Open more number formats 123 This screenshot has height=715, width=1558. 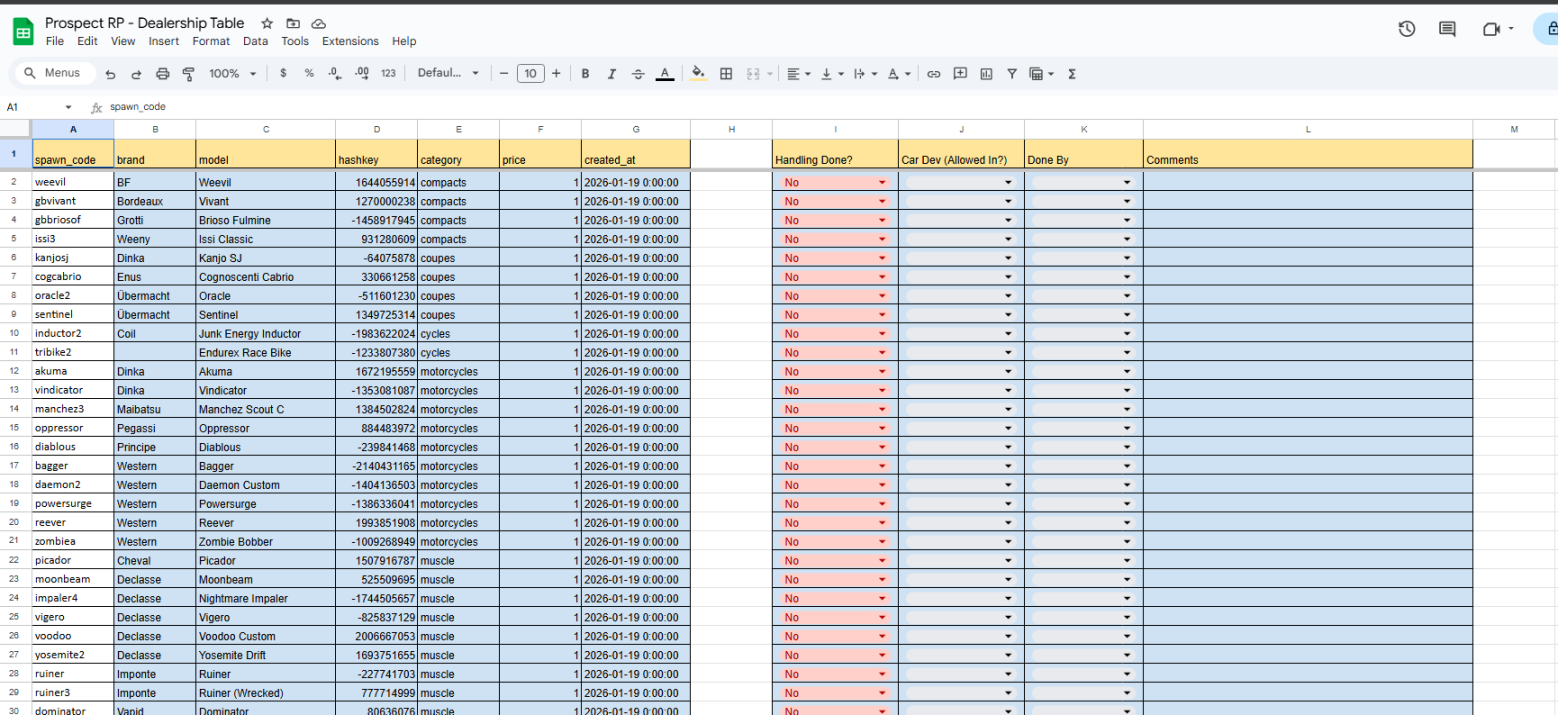[388, 74]
